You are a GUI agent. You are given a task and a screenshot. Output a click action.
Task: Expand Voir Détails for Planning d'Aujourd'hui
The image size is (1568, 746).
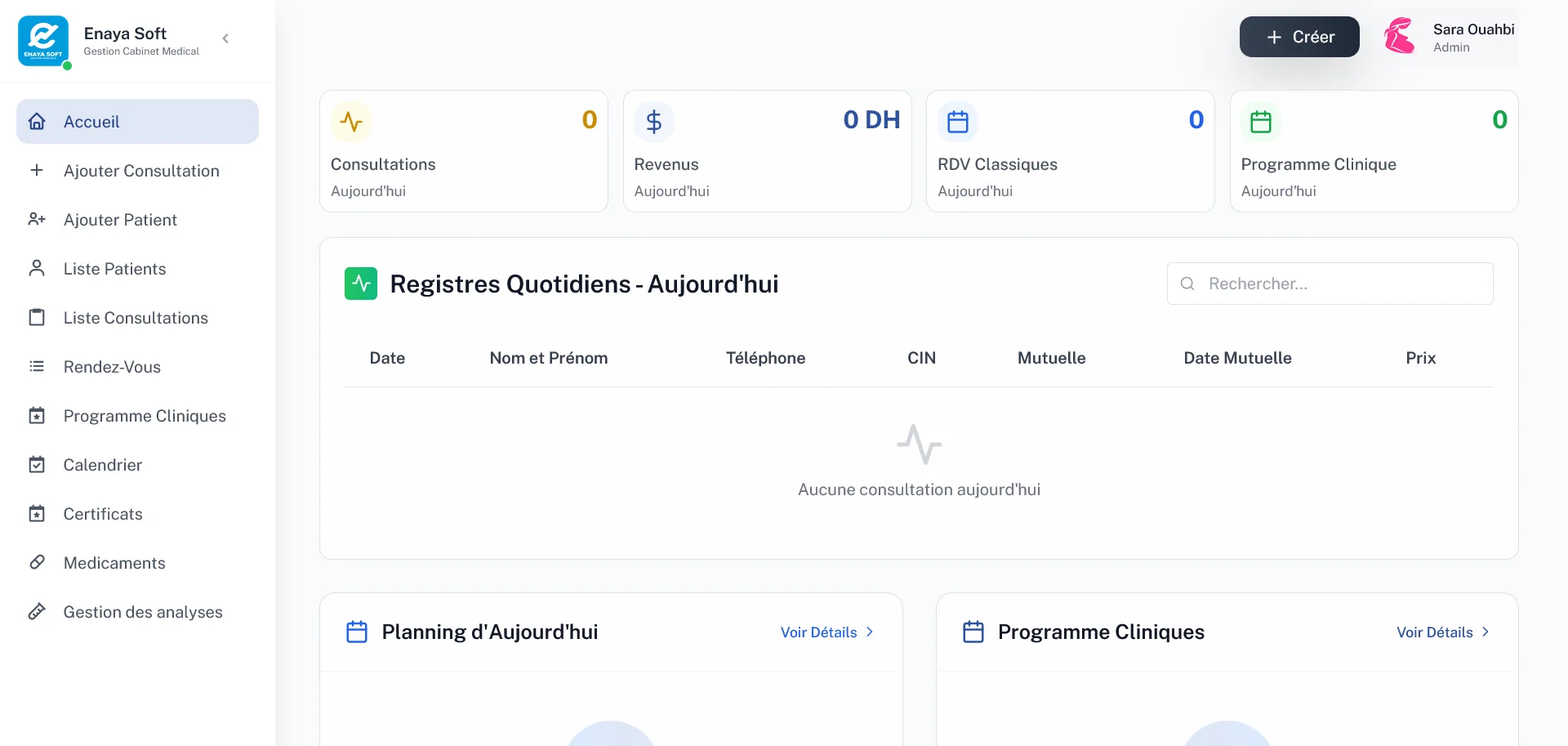[825, 632]
